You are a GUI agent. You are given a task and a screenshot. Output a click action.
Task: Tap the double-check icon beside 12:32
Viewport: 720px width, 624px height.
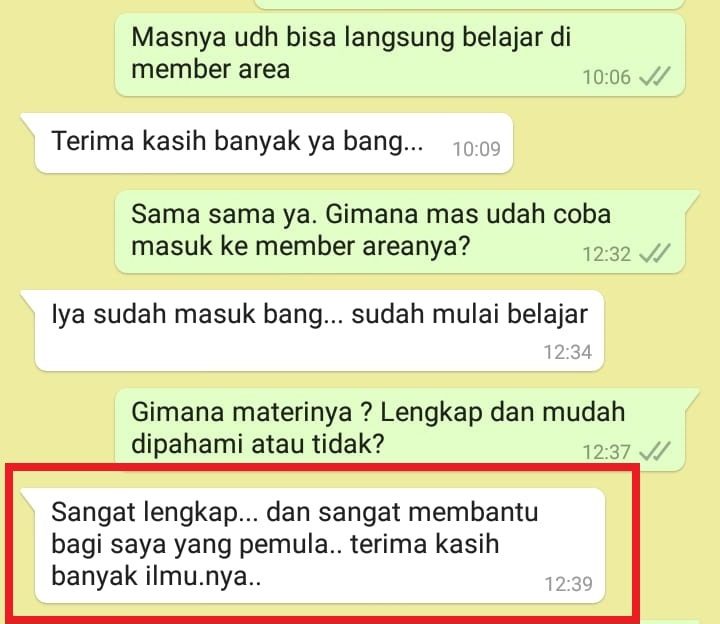(655, 253)
